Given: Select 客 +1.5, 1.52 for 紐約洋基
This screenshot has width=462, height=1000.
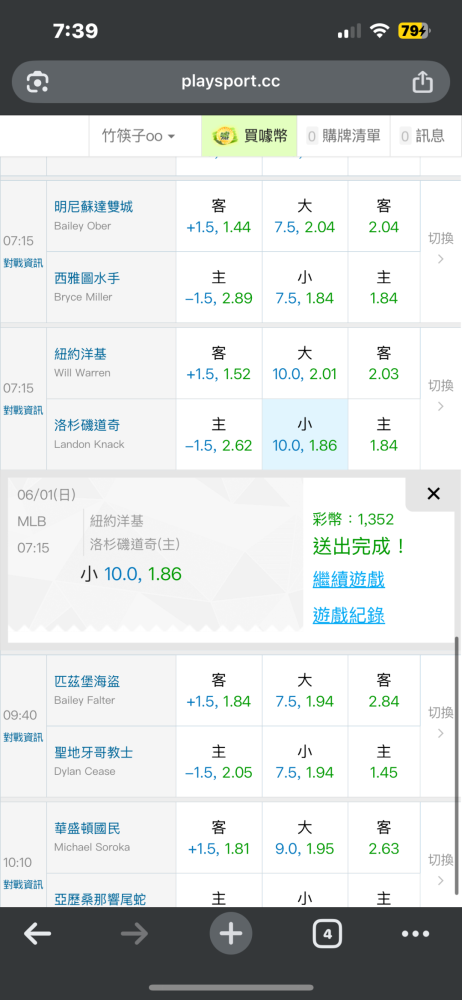Looking at the screenshot, I should point(219,364).
